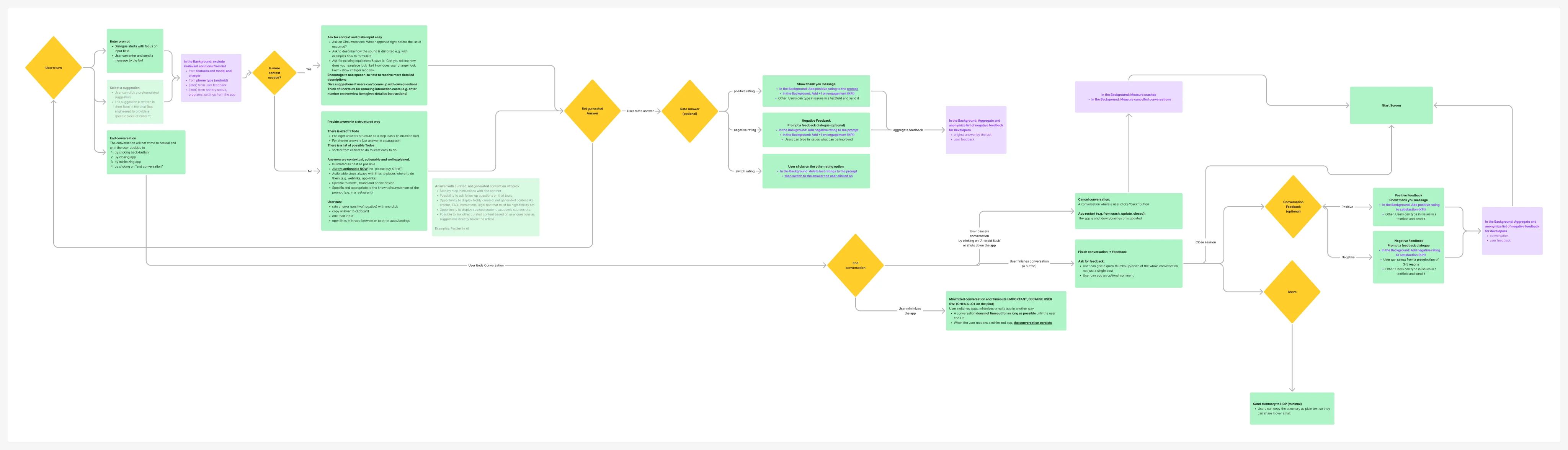This screenshot has width=1568, height=450.
Task: Select purple "exclude irrelevant solutions from list" note
Action: (x=211, y=78)
